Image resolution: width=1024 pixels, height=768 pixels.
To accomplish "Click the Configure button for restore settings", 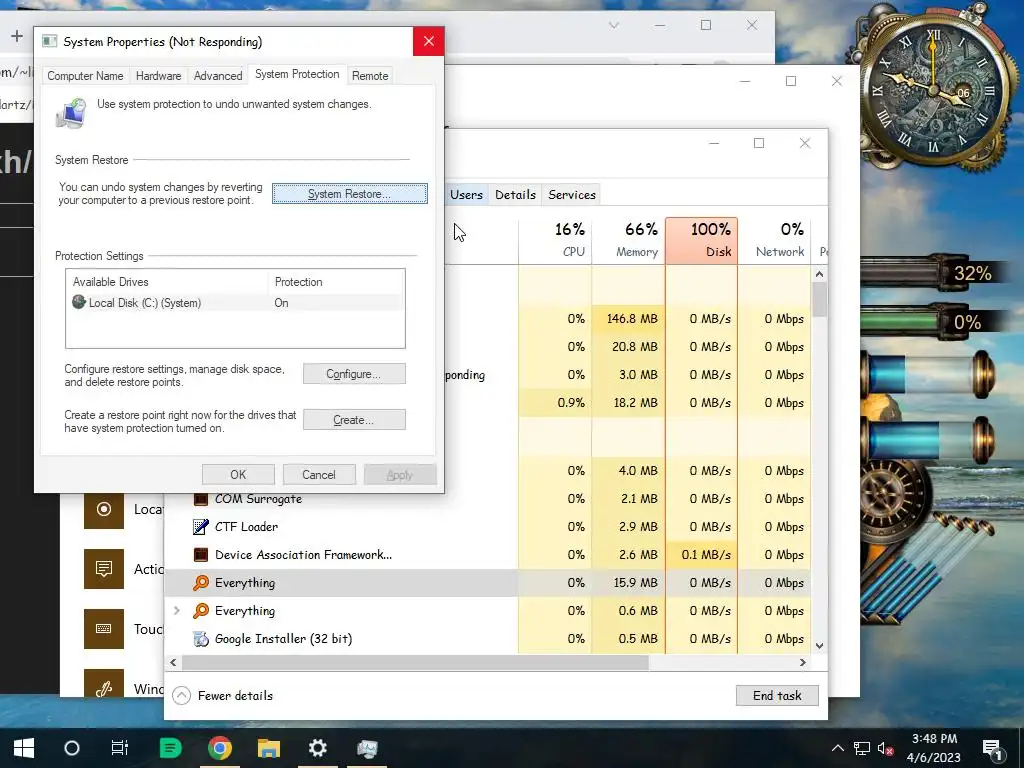I will [354, 374].
